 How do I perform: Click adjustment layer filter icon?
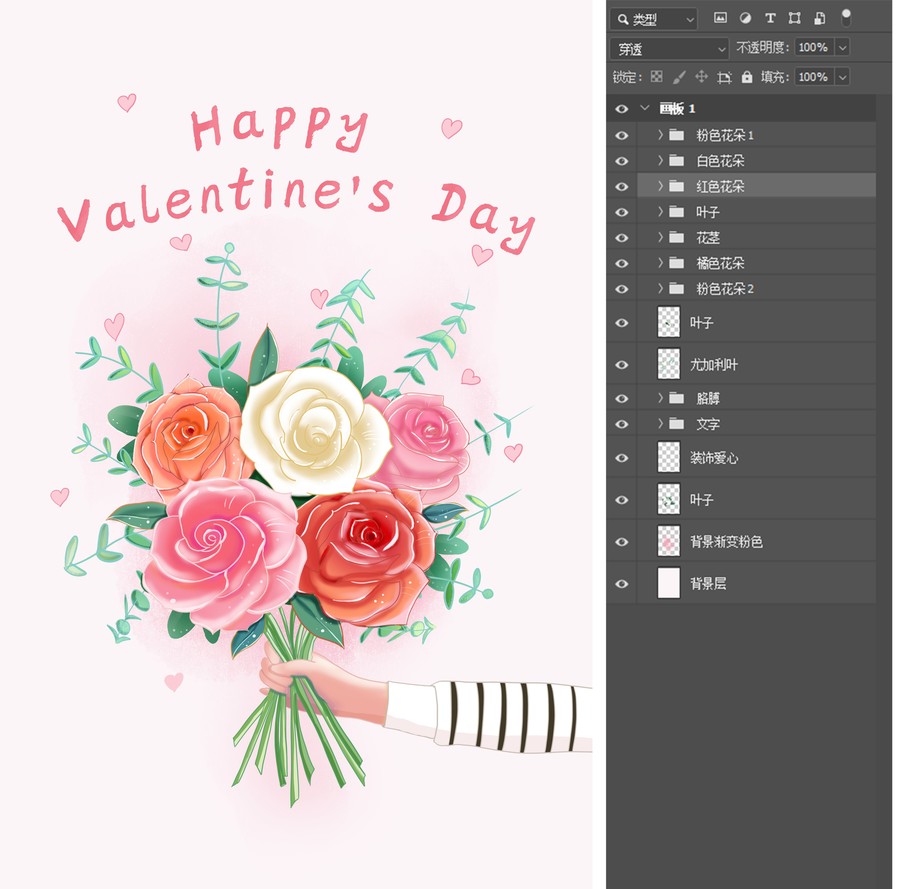point(745,18)
